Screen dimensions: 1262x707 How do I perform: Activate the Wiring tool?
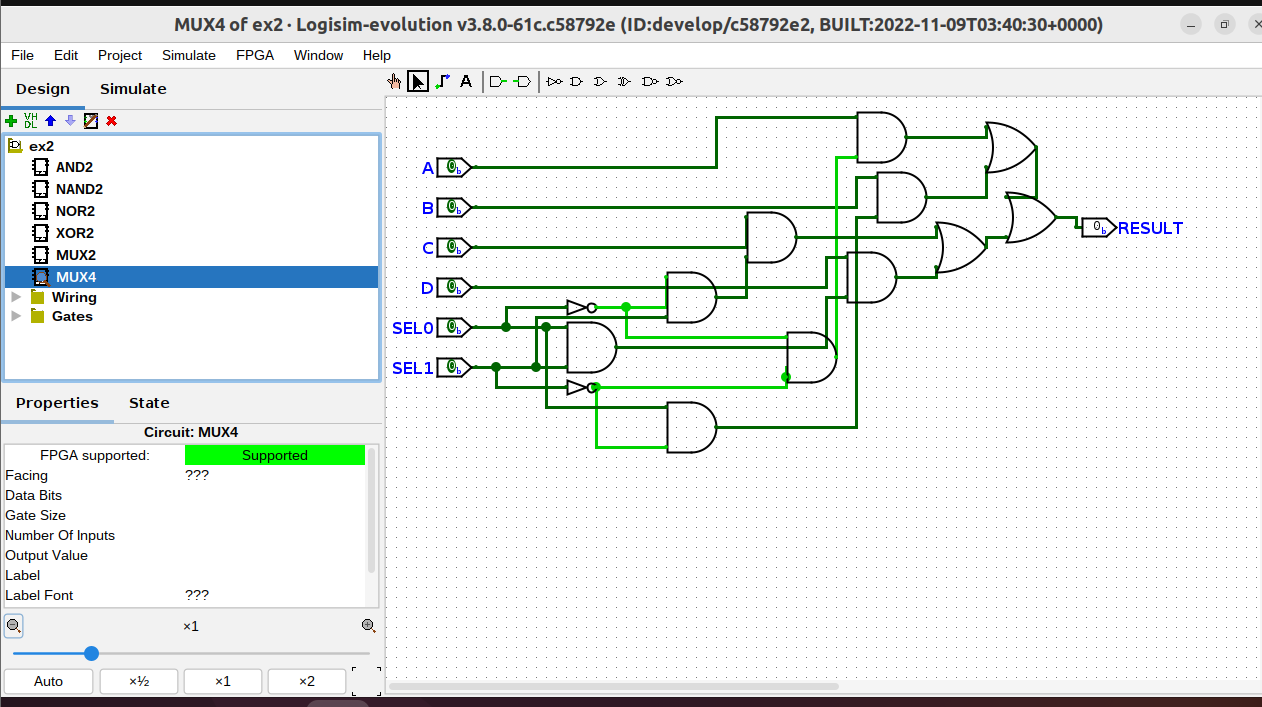click(x=442, y=81)
